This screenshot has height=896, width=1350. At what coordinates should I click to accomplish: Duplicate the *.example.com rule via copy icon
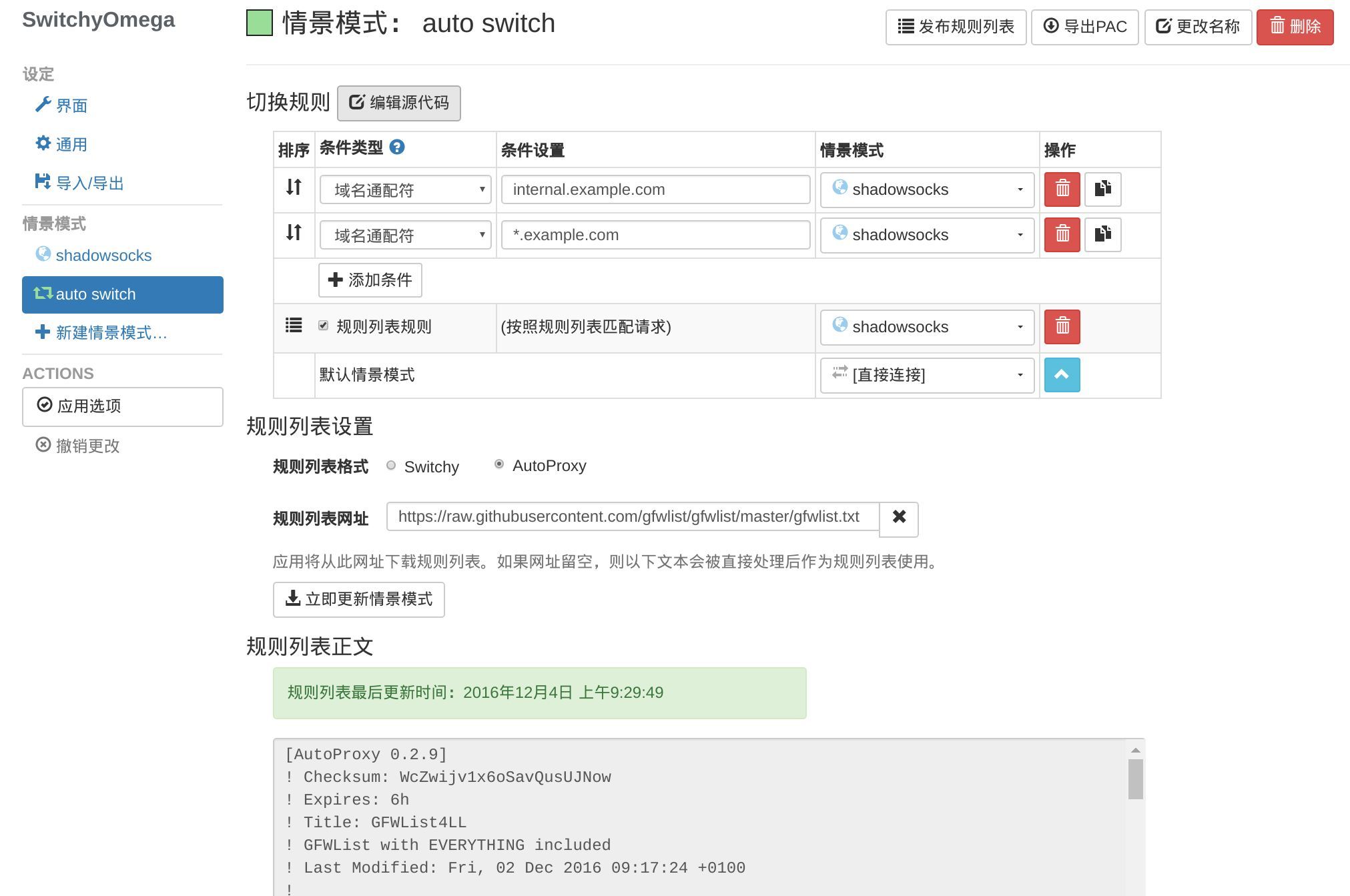[x=1102, y=235]
